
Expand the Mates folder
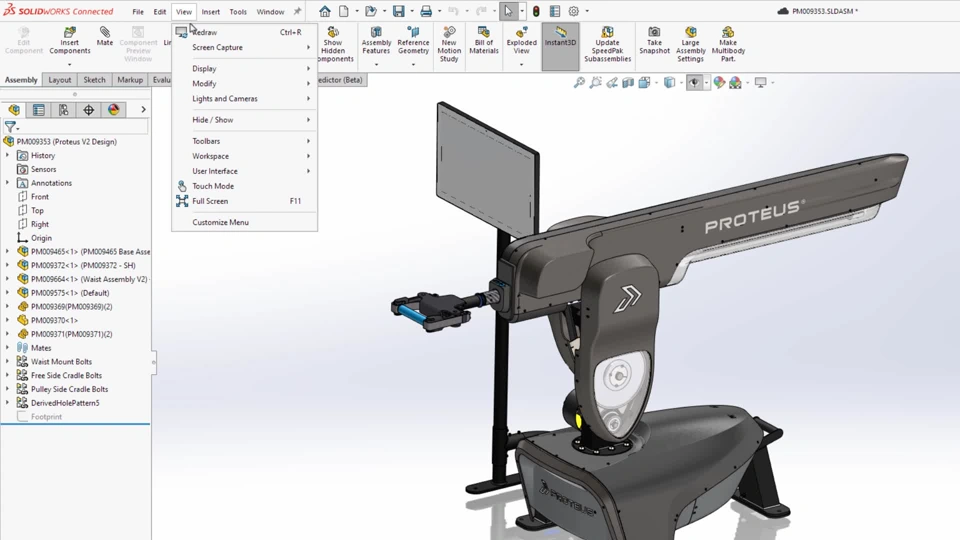7,348
